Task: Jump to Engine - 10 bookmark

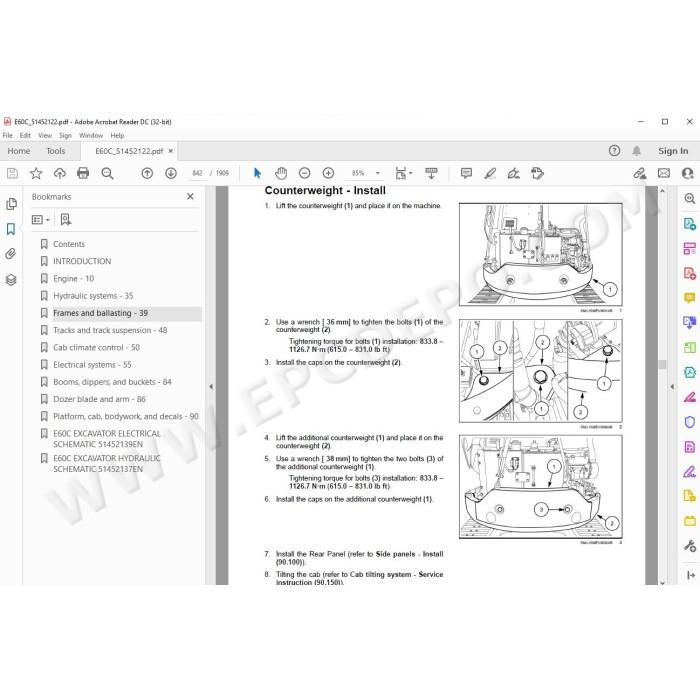Action: coord(74,279)
